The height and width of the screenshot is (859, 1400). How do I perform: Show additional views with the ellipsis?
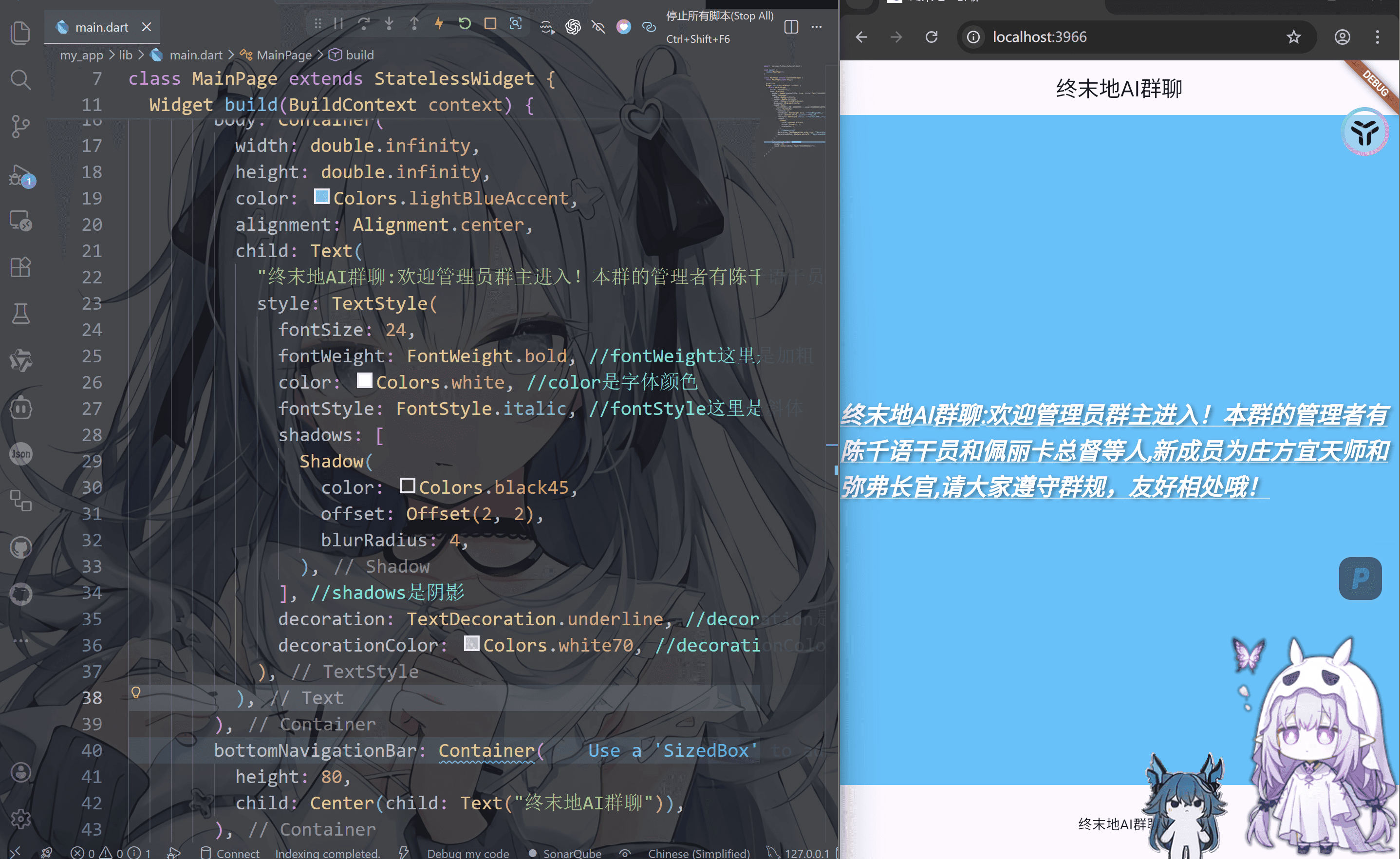coord(20,640)
